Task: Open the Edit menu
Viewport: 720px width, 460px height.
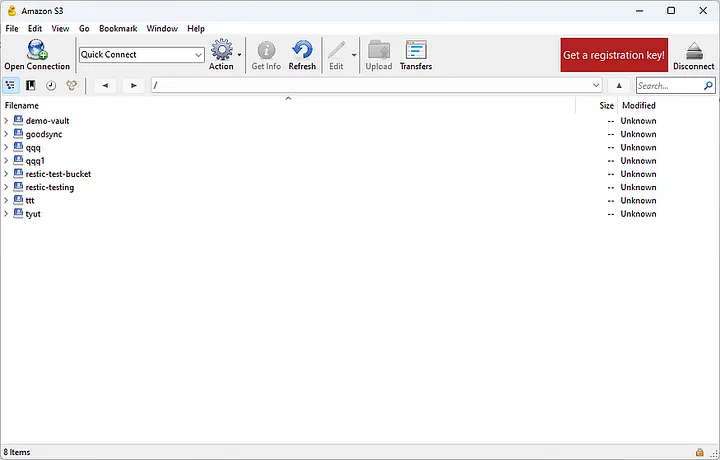Action: click(35, 28)
